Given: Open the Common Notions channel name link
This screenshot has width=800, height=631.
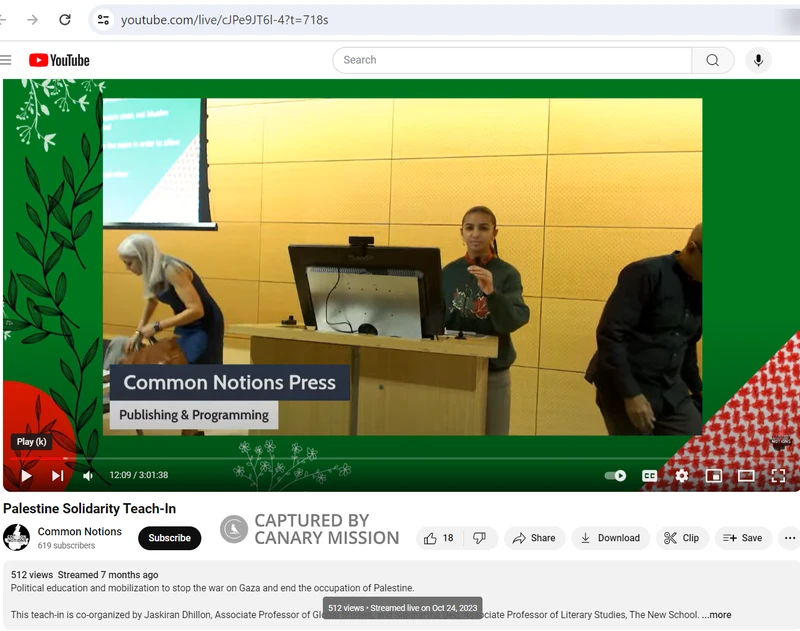Looking at the screenshot, I should coord(80,532).
